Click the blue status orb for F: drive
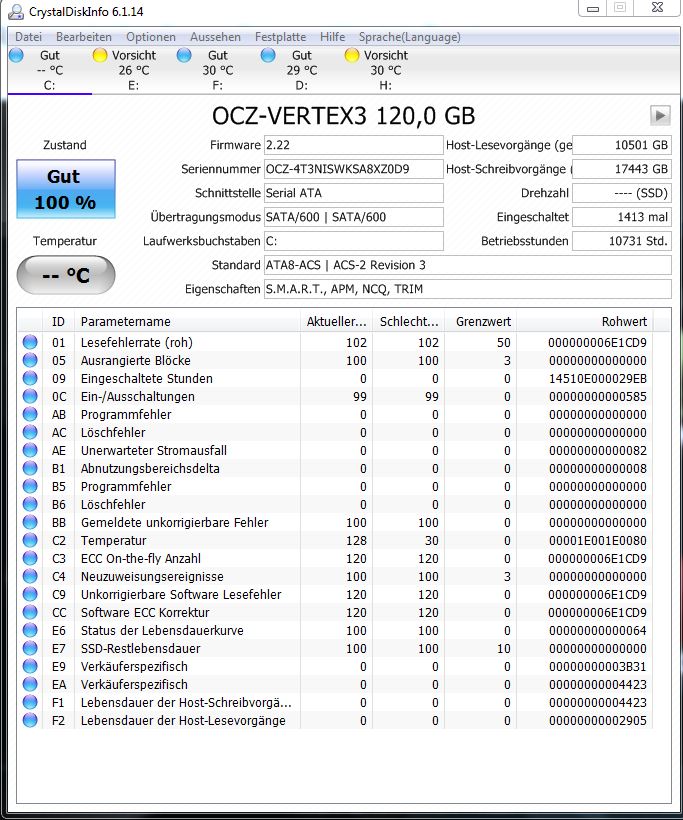The height and width of the screenshot is (820, 683). [184, 55]
